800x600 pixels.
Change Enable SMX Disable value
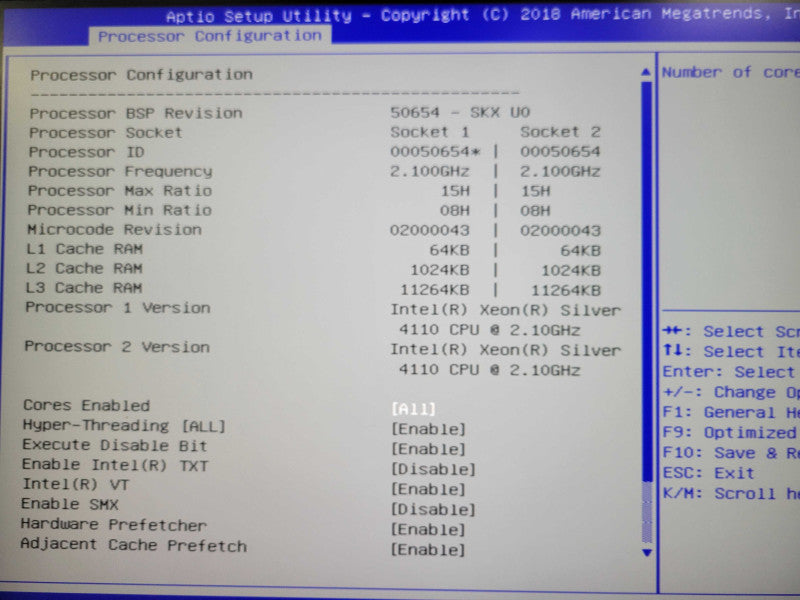(434, 510)
